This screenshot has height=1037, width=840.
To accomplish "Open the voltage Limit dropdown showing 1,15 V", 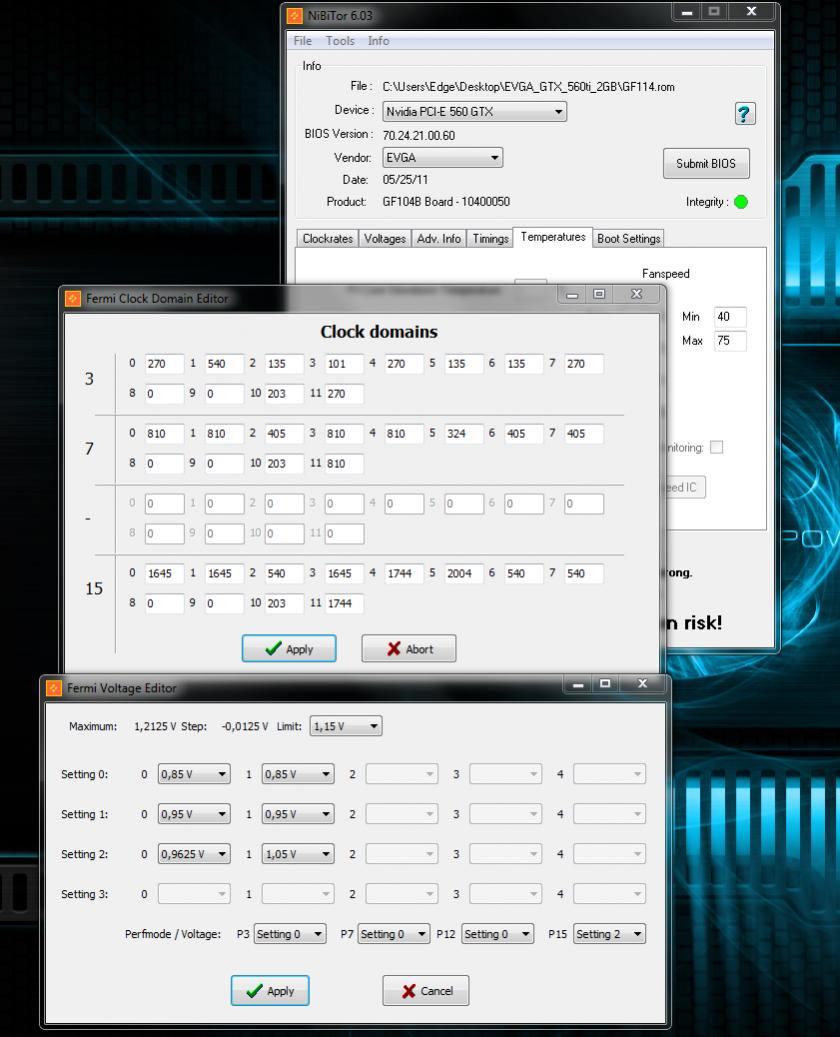I will pos(345,726).
